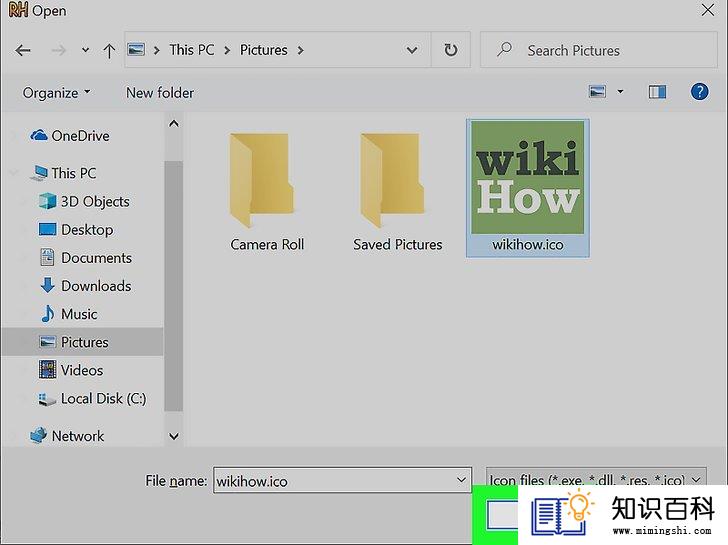This screenshot has height=545, width=728.
Task: Click the 'Camera Roll' label
Action: pyautogui.click(x=267, y=245)
